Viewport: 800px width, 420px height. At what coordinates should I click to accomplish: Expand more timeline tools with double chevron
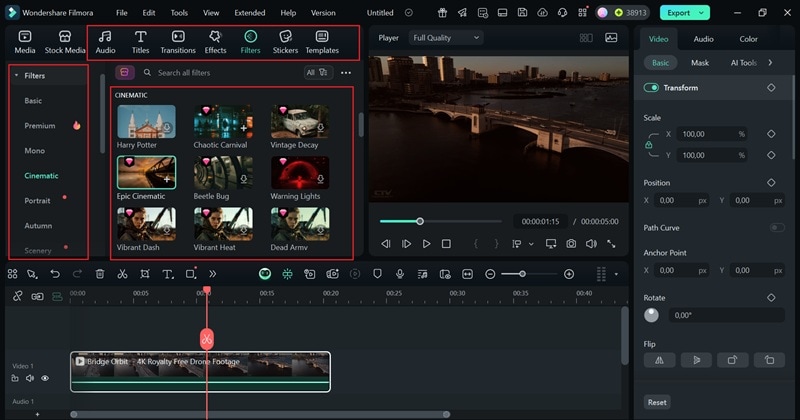click(x=213, y=274)
